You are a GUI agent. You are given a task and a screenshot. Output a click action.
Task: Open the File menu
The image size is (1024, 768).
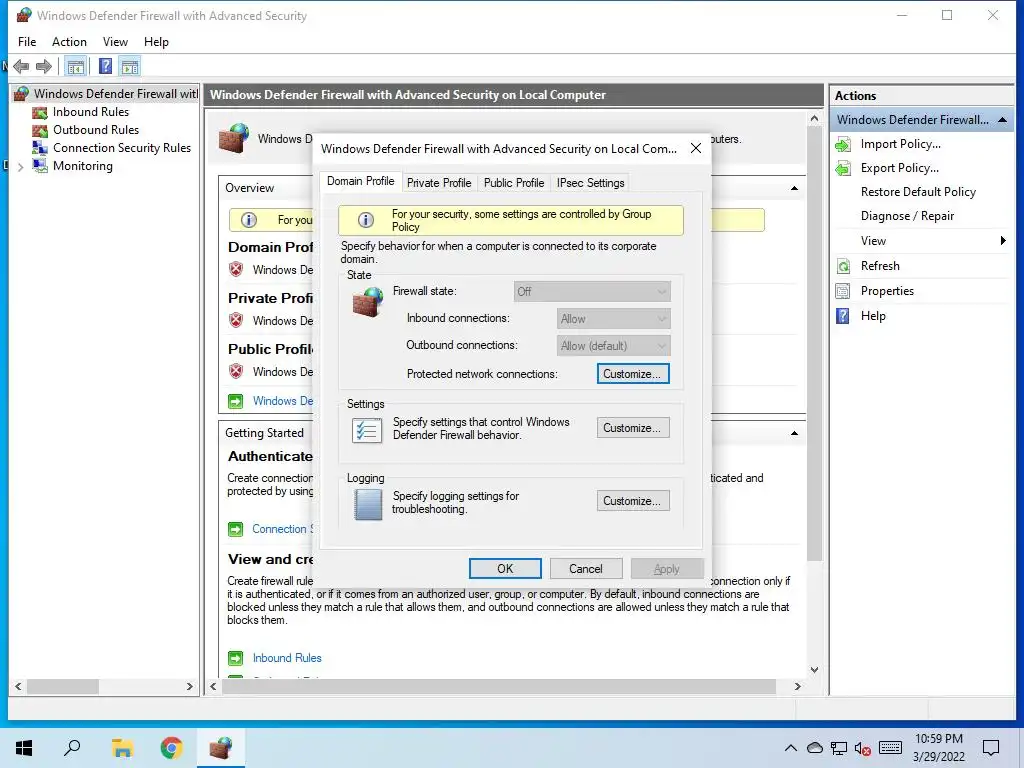point(27,42)
